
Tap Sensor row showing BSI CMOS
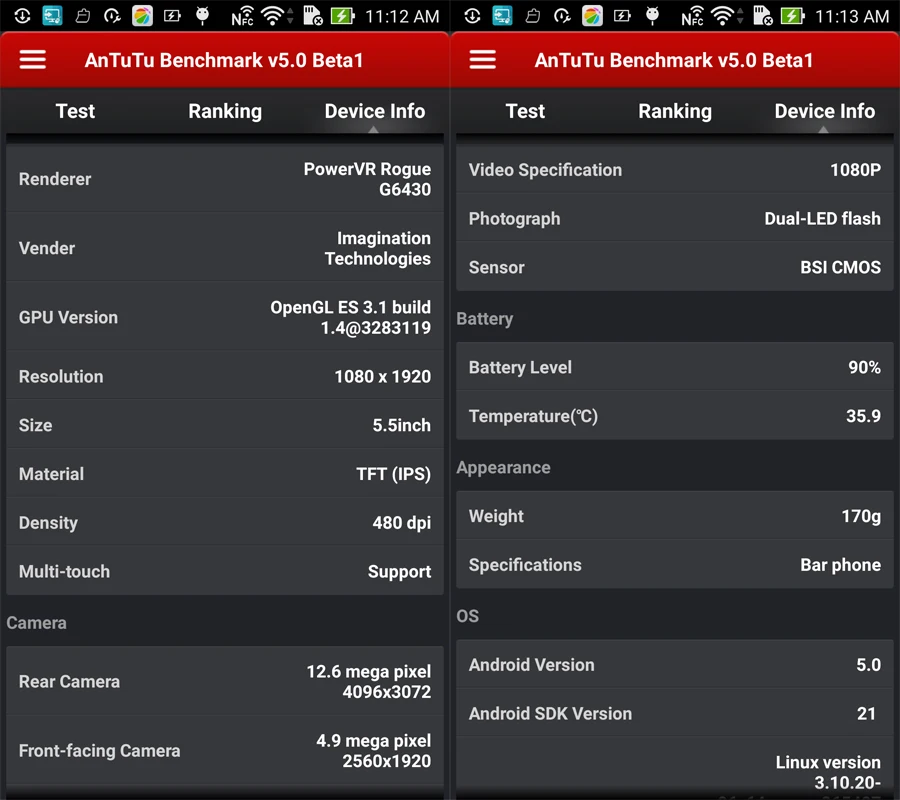click(675, 267)
